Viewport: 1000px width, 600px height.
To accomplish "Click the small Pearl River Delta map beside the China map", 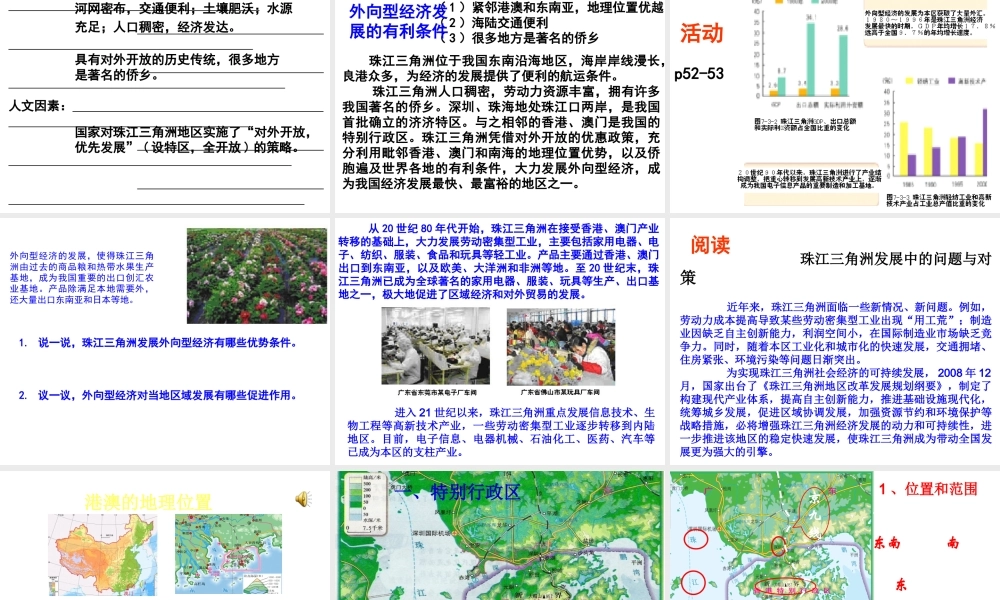I will [x=228, y=555].
